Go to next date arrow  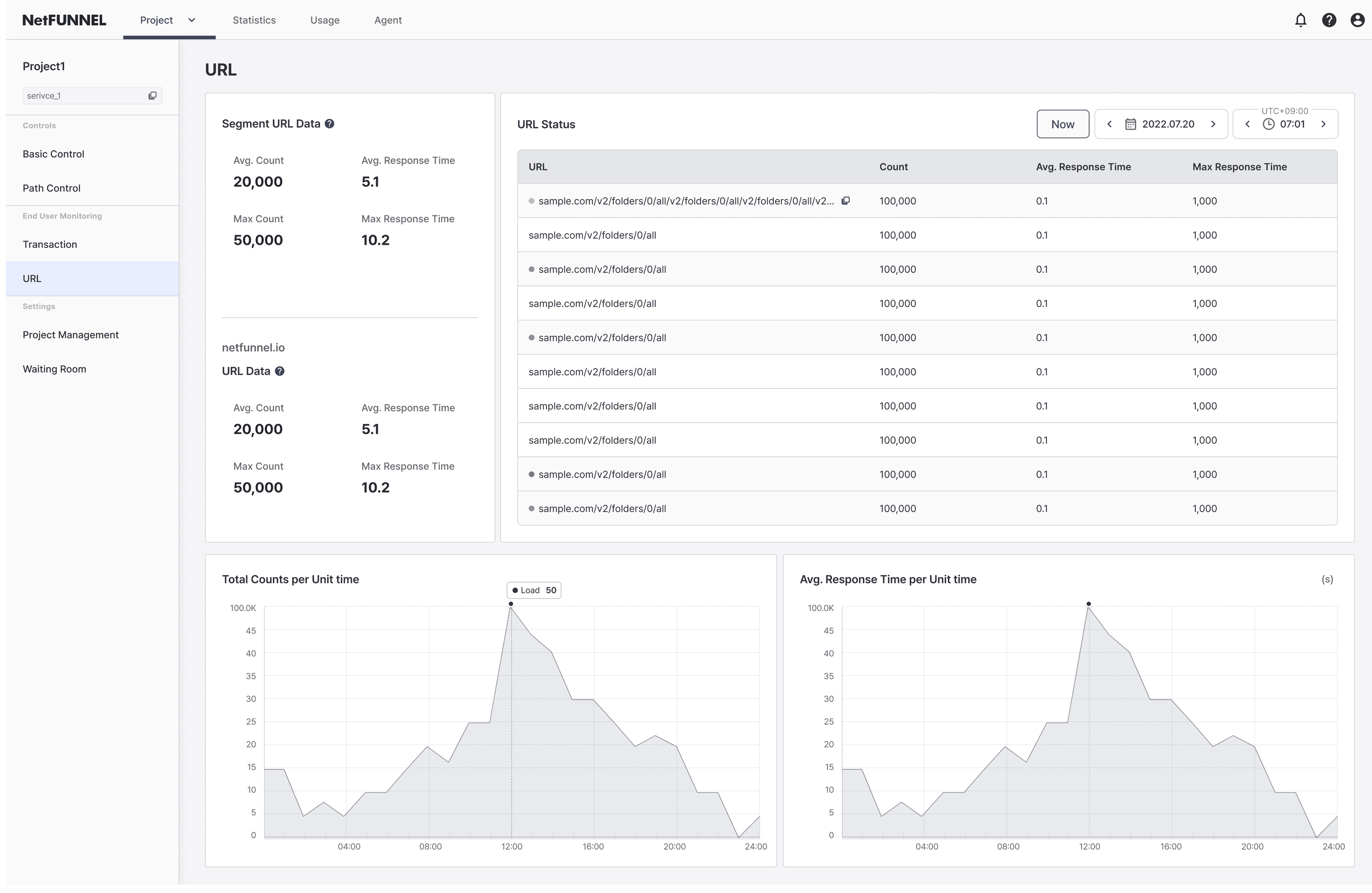click(x=1213, y=124)
